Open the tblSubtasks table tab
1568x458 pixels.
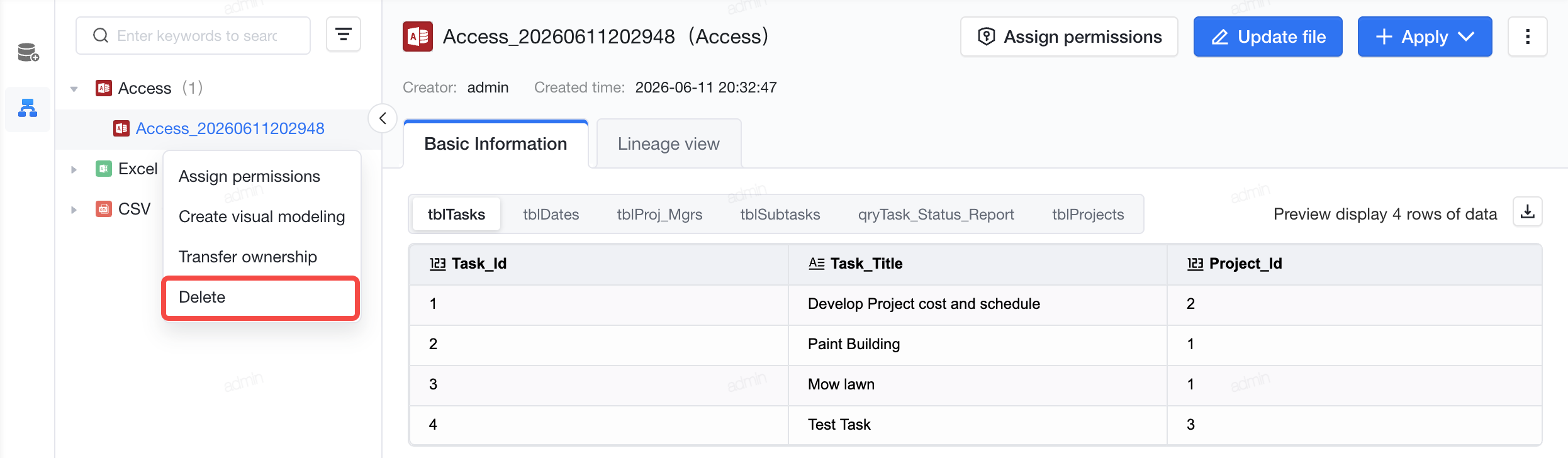click(780, 215)
